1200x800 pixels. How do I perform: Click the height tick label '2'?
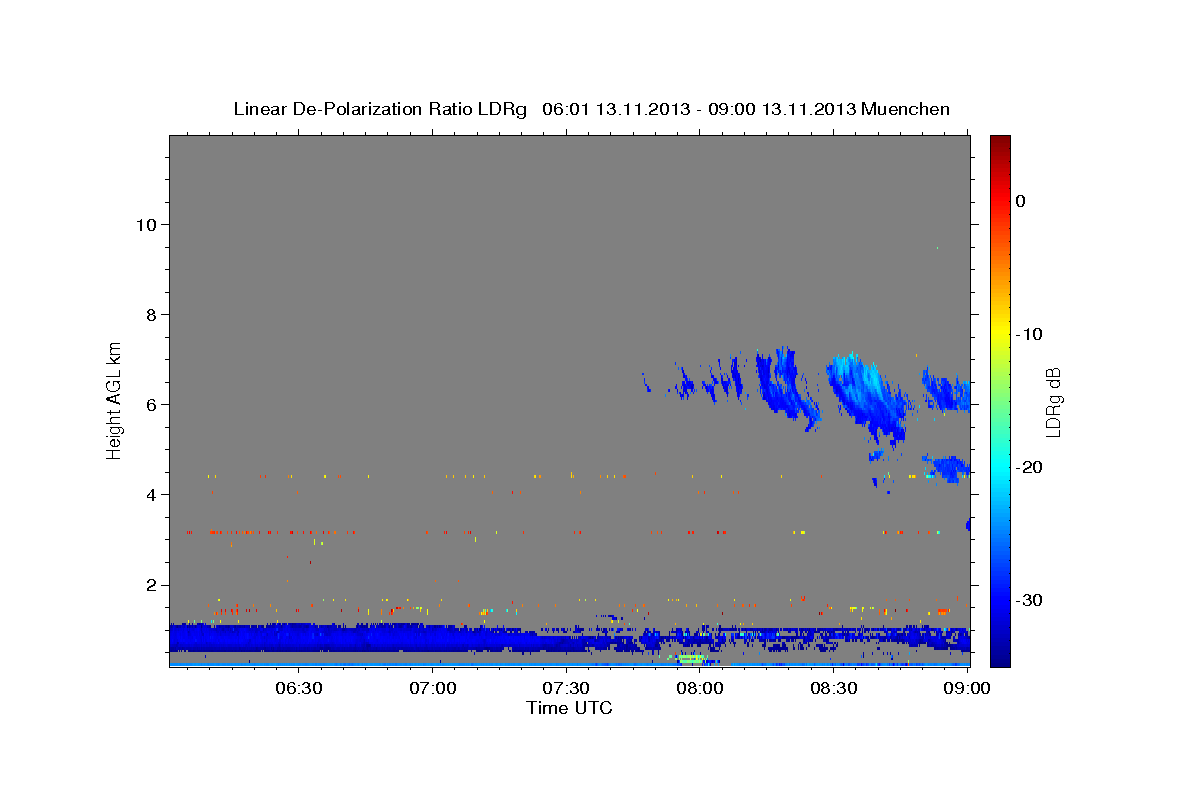[x=150, y=585]
